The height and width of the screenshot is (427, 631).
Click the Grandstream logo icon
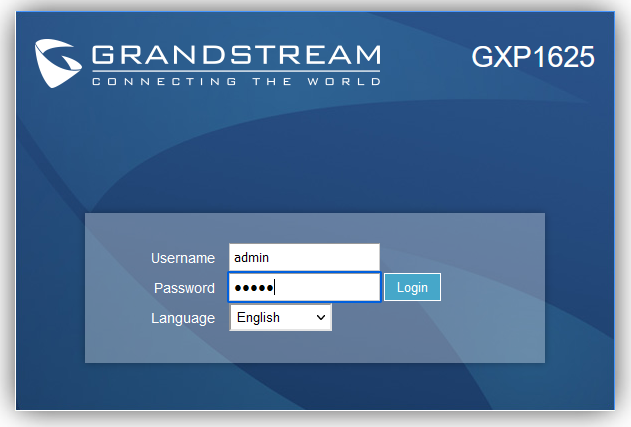(x=58, y=64)
